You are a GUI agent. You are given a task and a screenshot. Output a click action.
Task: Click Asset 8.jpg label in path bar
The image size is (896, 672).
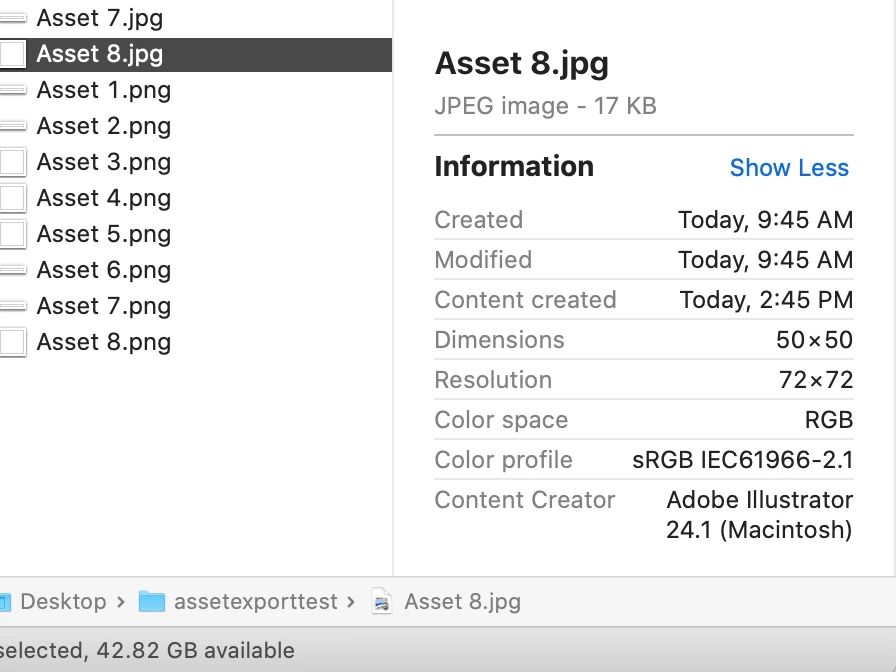pyautogui.click(x=462, y=602)
